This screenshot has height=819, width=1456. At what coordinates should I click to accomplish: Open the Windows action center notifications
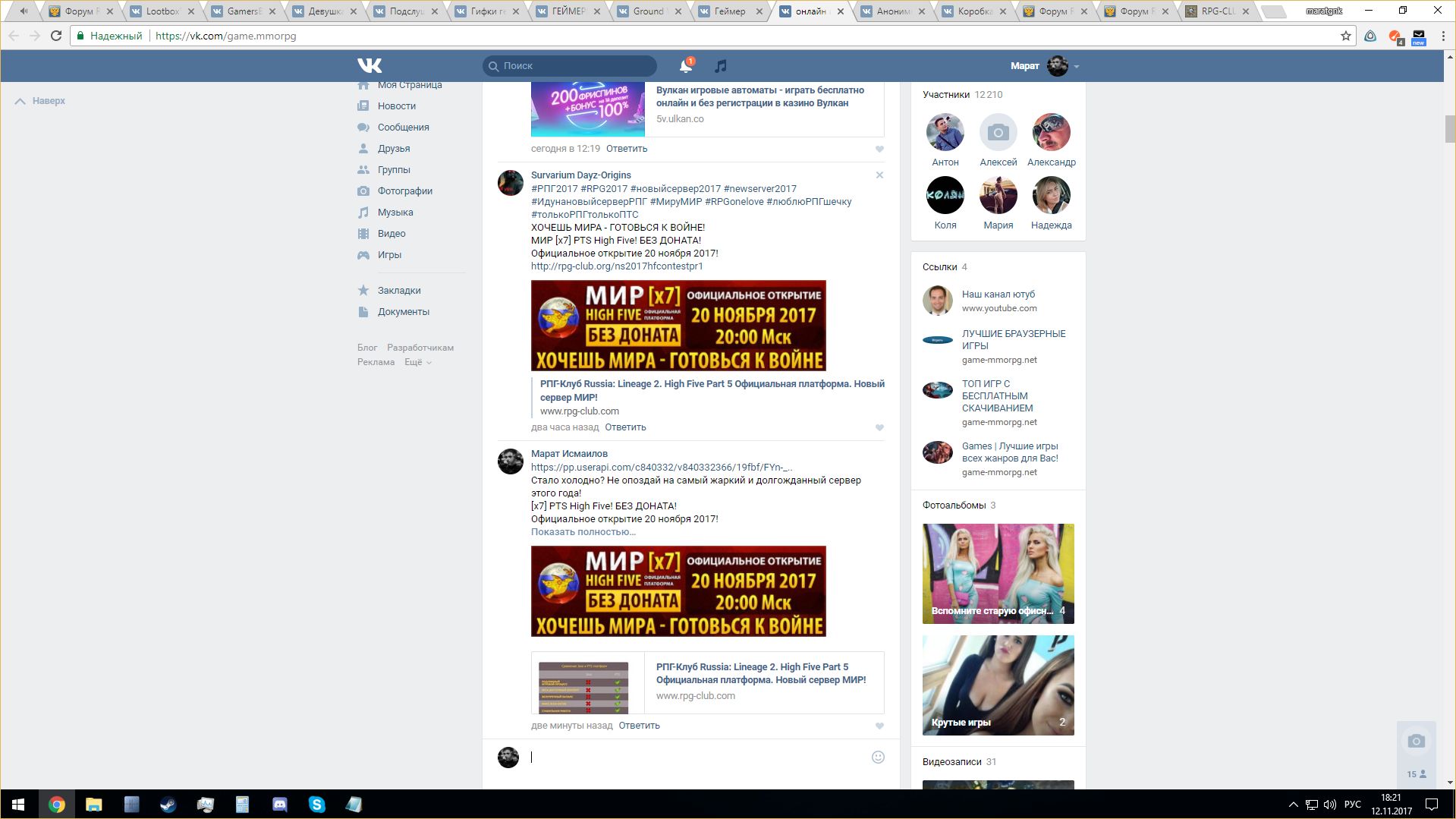point(1432,805)
